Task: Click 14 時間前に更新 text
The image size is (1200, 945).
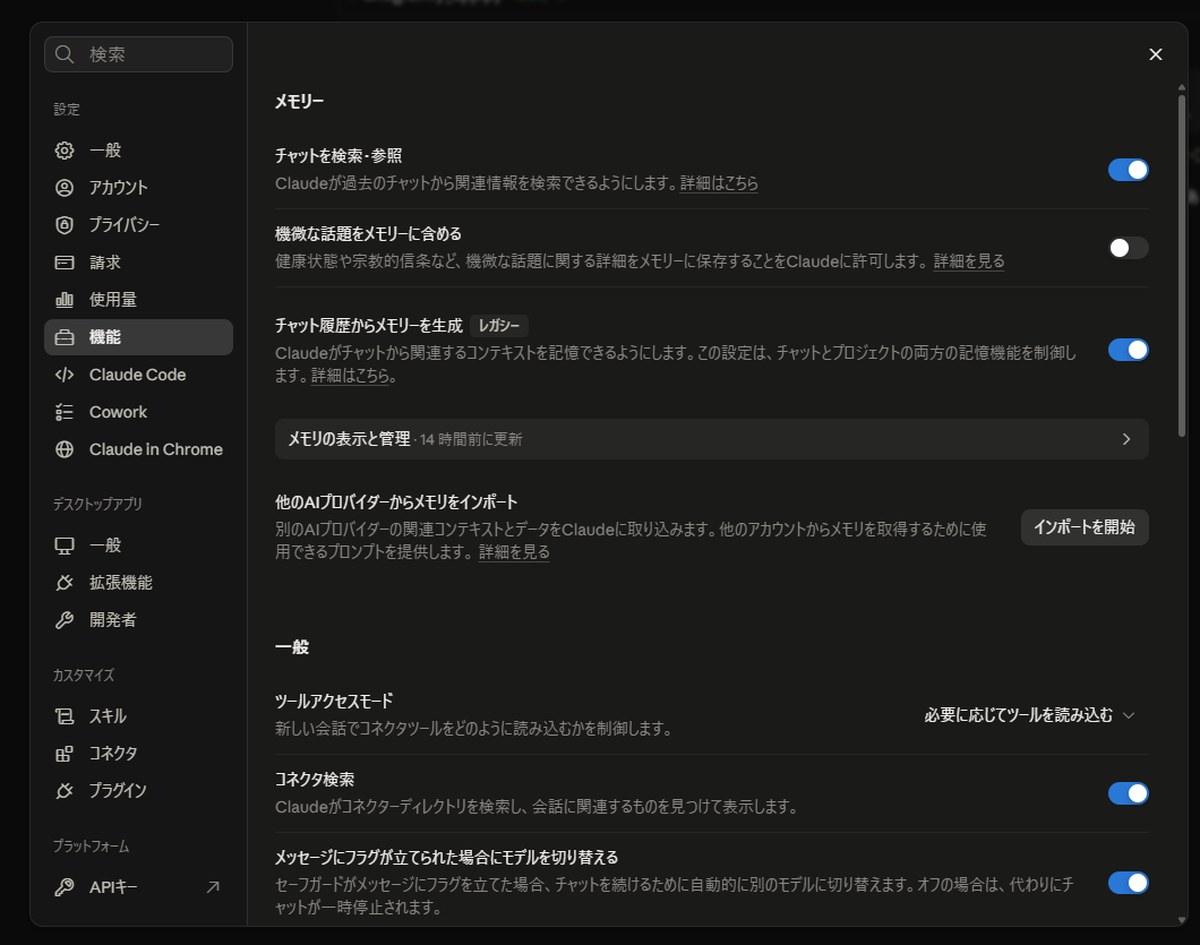Action: (x=470, y=439)
